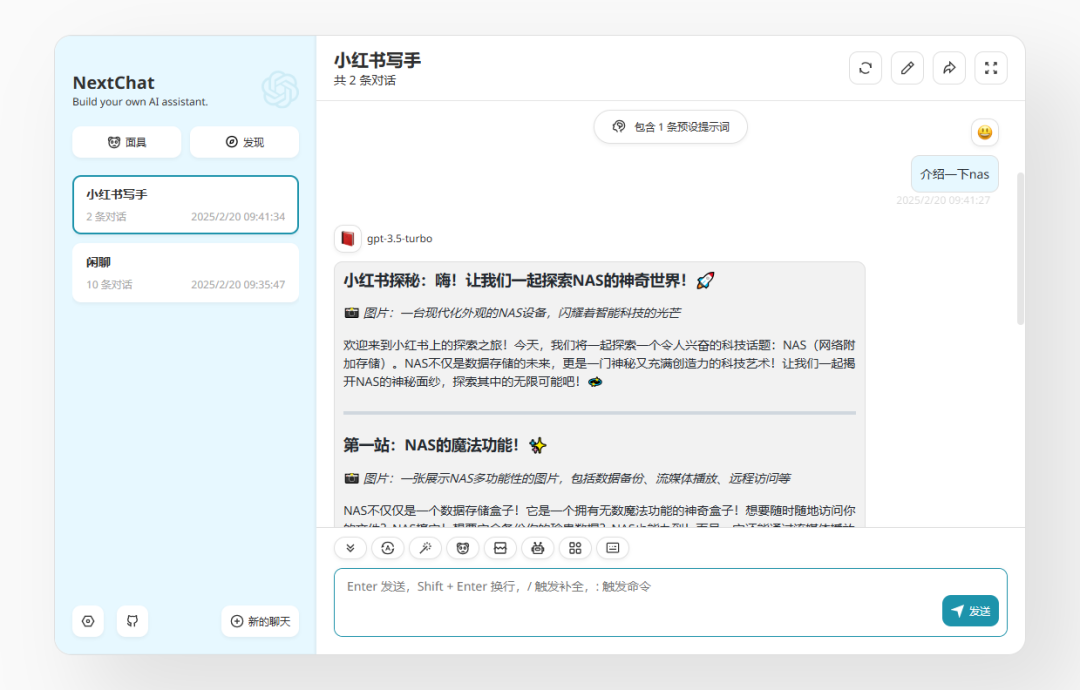Screen dimensions: 1080x690
Task: Open quick prompts with the magic wand icon
Action: click(425, 548)
